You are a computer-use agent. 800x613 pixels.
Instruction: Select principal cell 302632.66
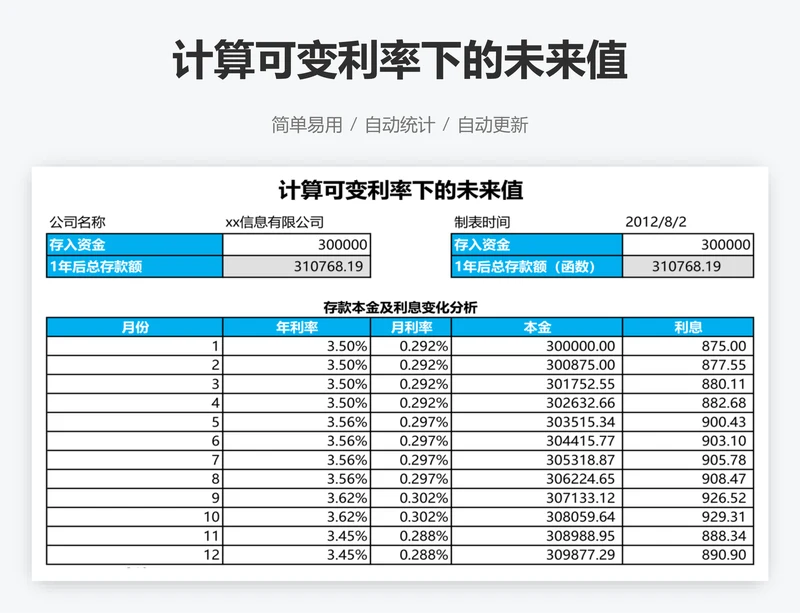coord(537,403)
